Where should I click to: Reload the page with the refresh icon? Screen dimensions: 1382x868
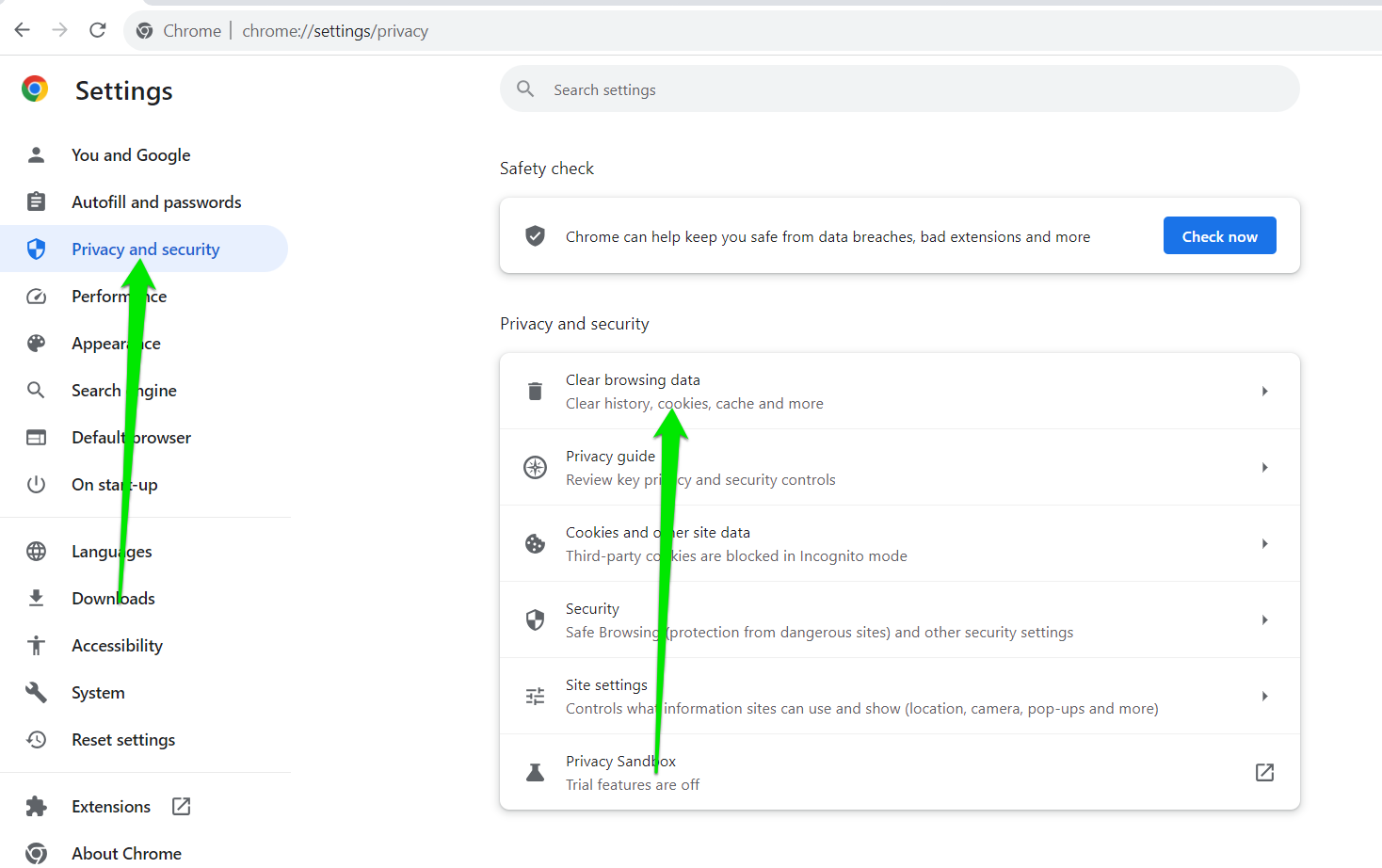pos(98,30)
